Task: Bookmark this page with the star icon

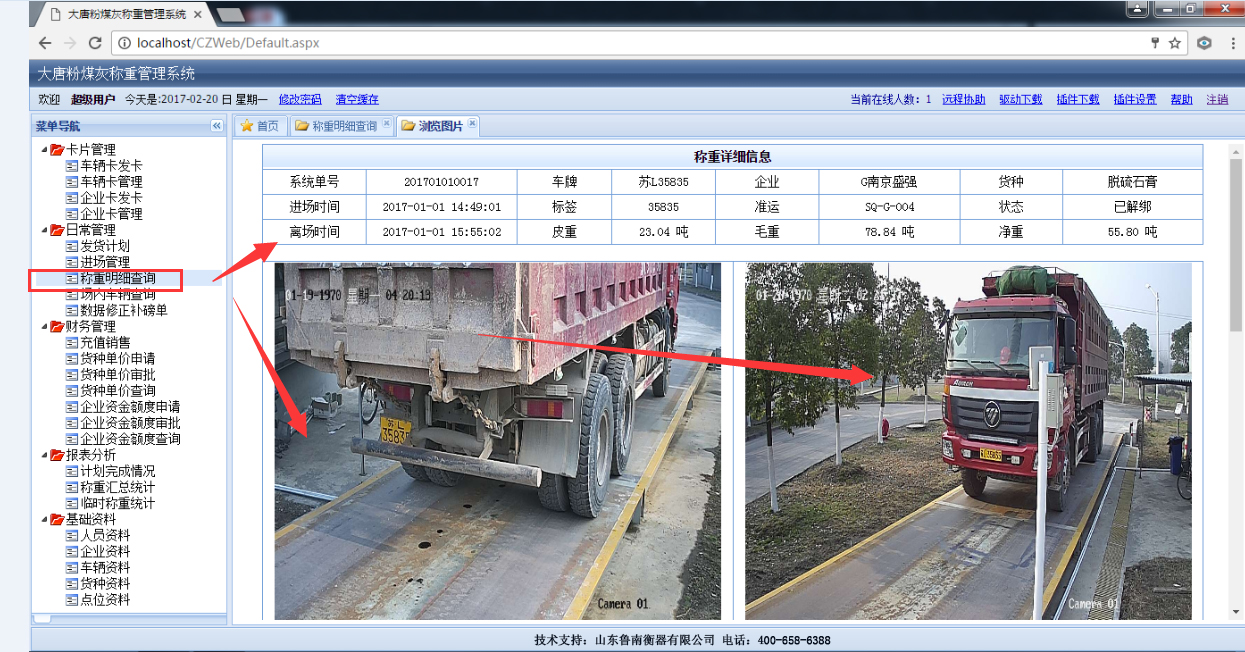Action: 1175,43
